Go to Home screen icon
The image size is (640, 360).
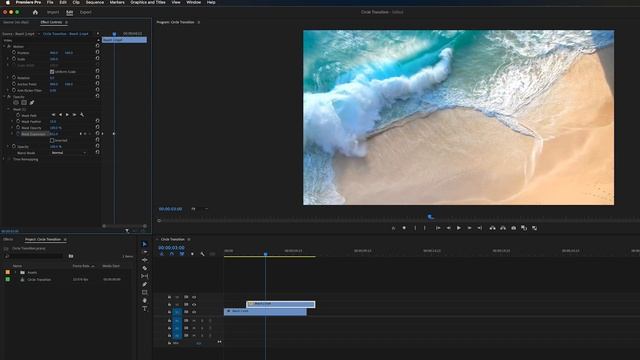pyautogui.click(x=35, y=12)
